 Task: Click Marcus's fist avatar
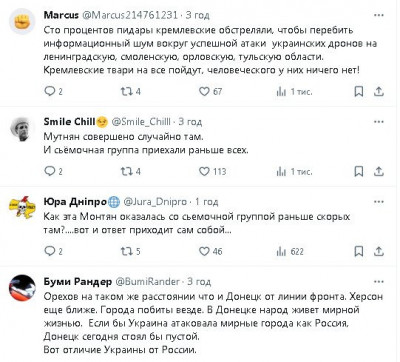[22, 22]
